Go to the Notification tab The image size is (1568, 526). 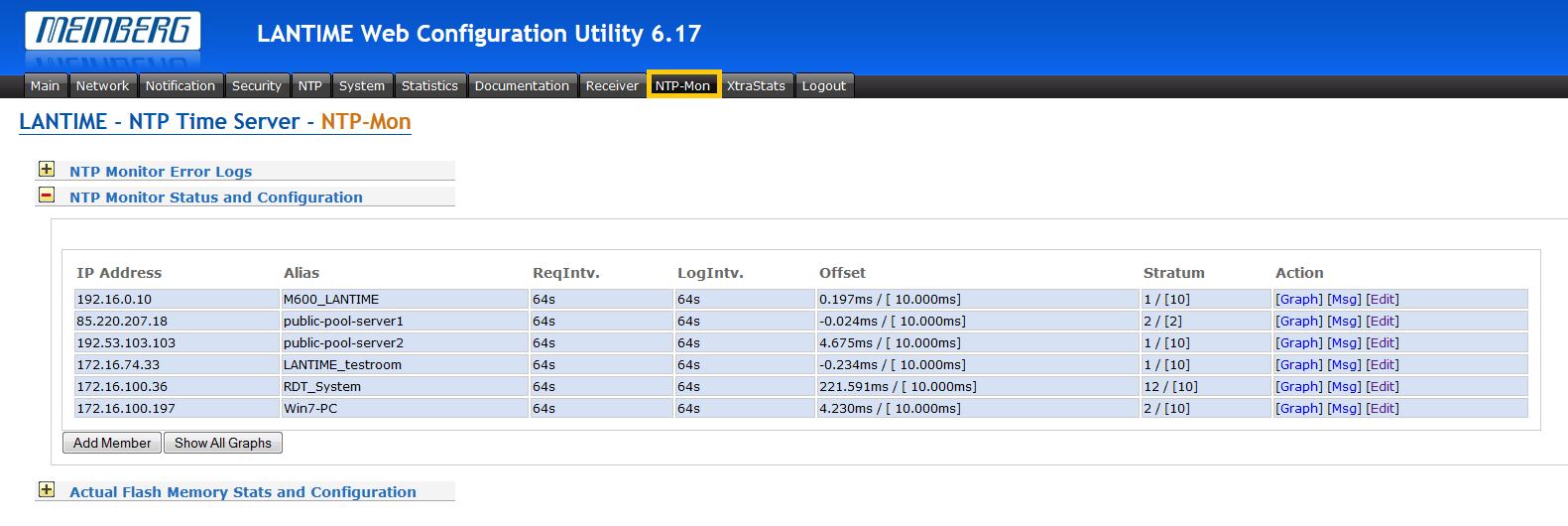tap(180, 85)
